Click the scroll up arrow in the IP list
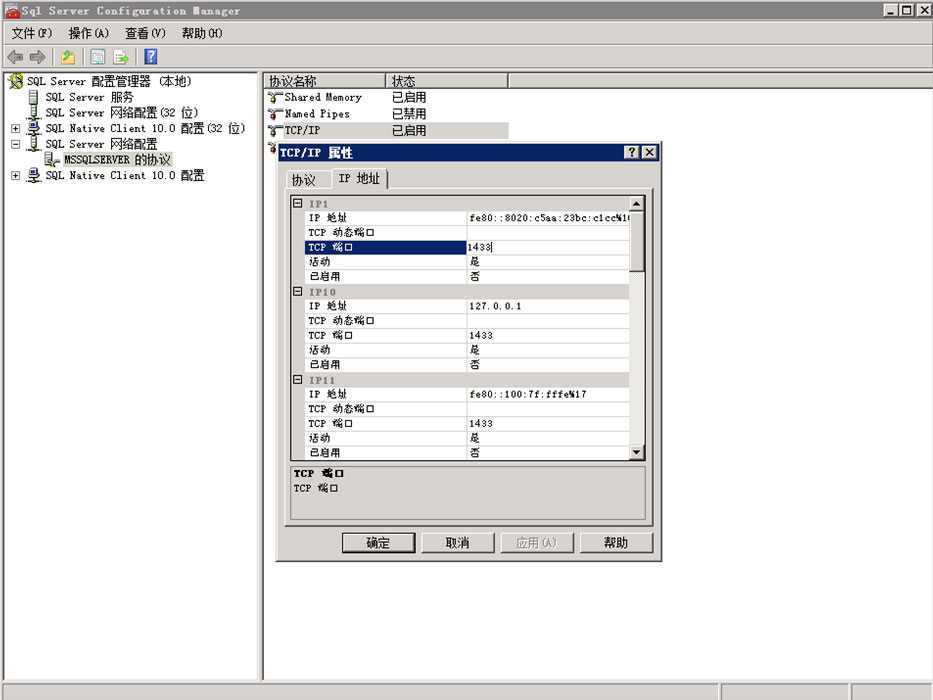This screenshot has width=933, height=700. (636, 204)
